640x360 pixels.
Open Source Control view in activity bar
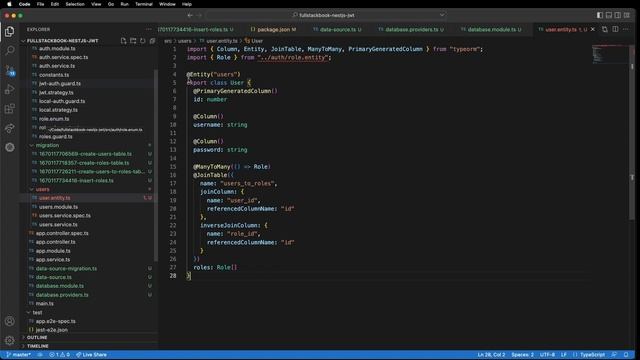pyautogui.click(x=9, y=70)
